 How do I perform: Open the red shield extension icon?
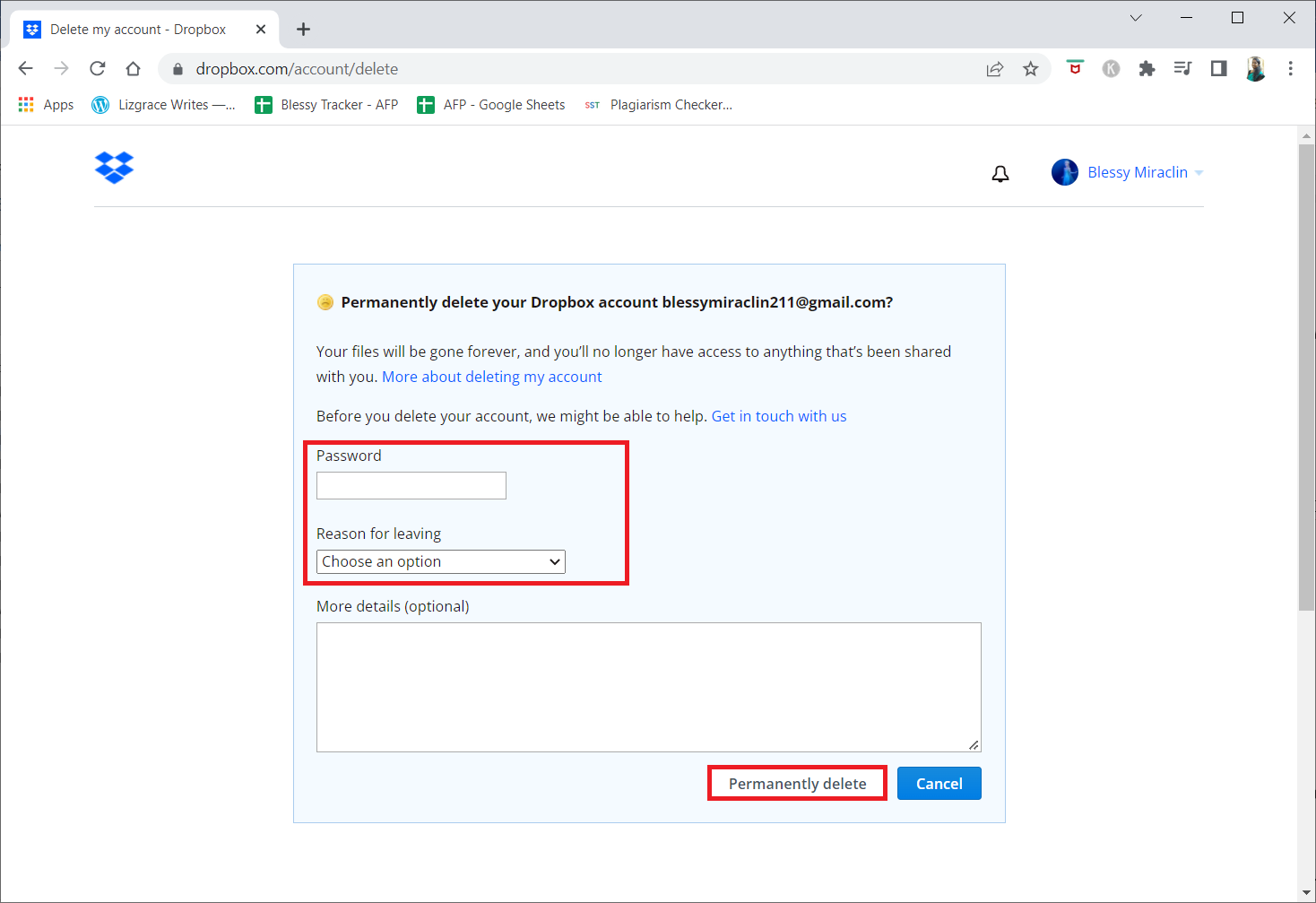point(1075,68)
